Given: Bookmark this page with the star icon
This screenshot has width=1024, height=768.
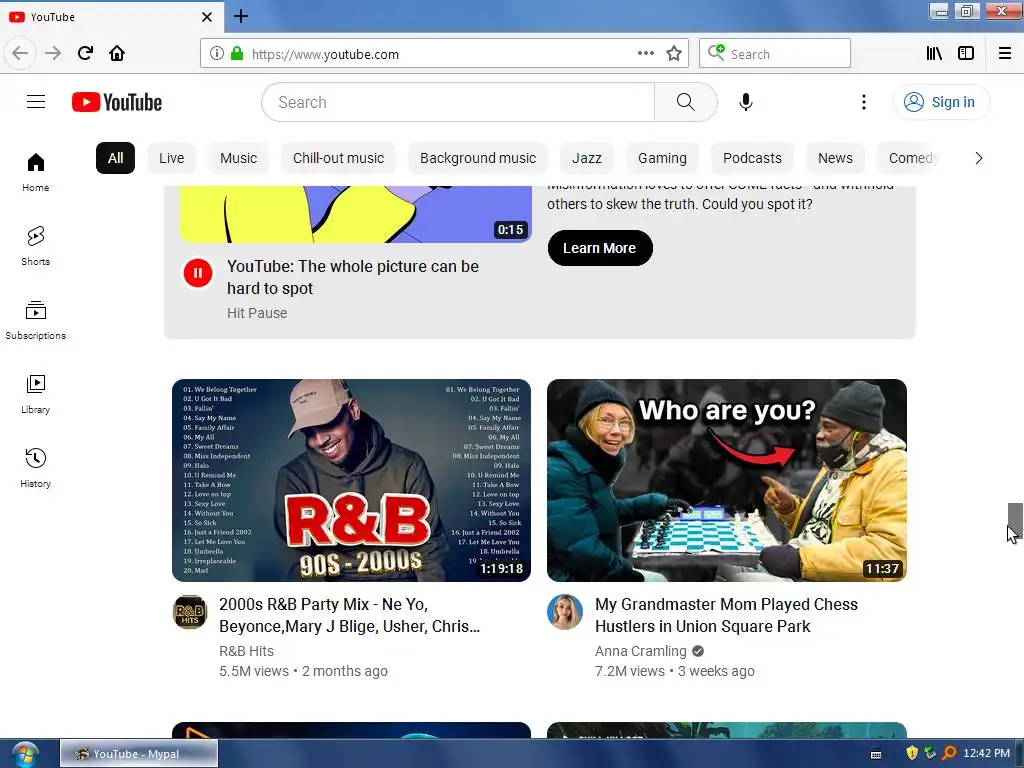Looking at the screenshot, I should (674, 54).
